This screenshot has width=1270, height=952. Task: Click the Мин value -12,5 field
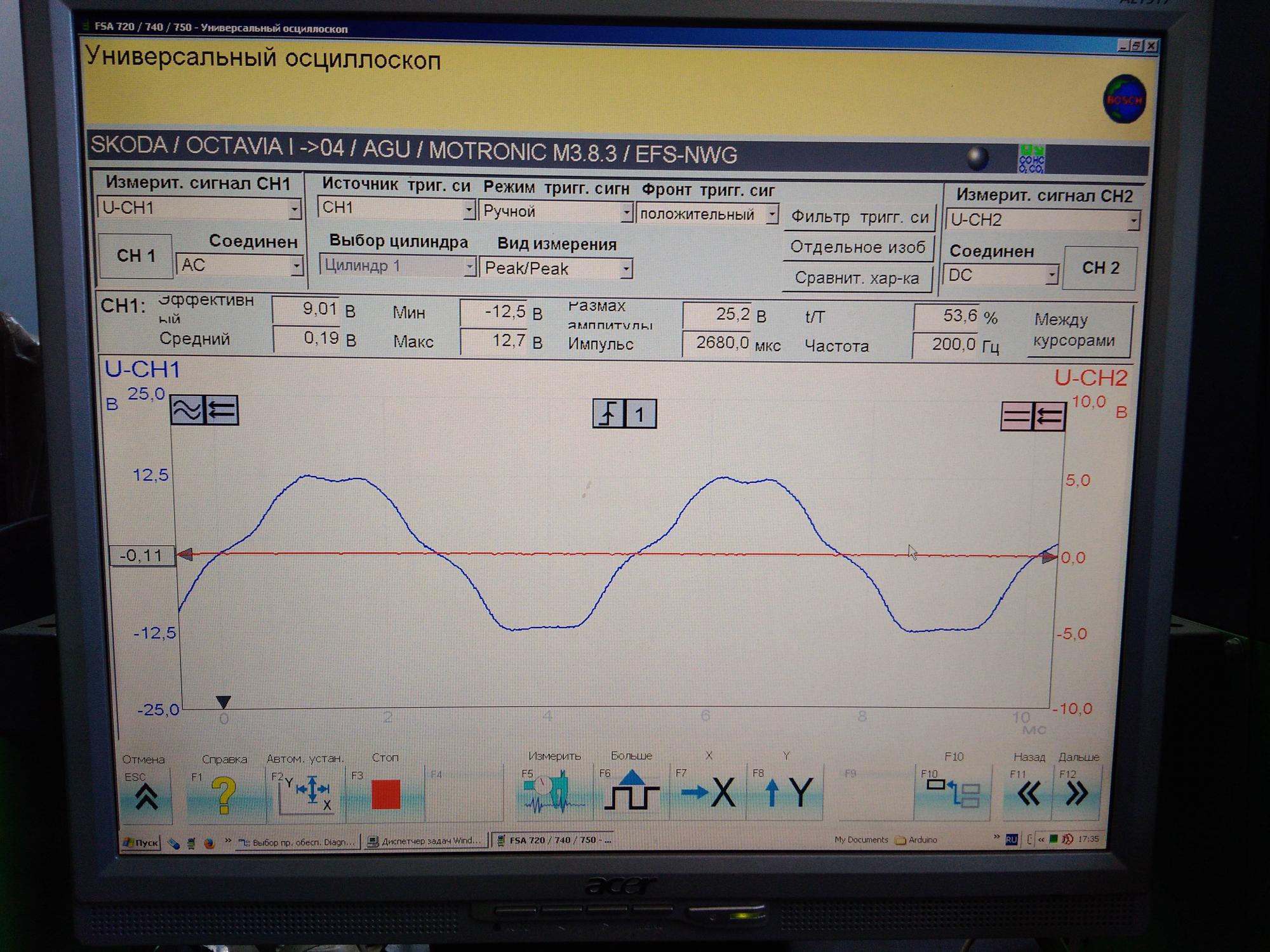click(494, 312)
